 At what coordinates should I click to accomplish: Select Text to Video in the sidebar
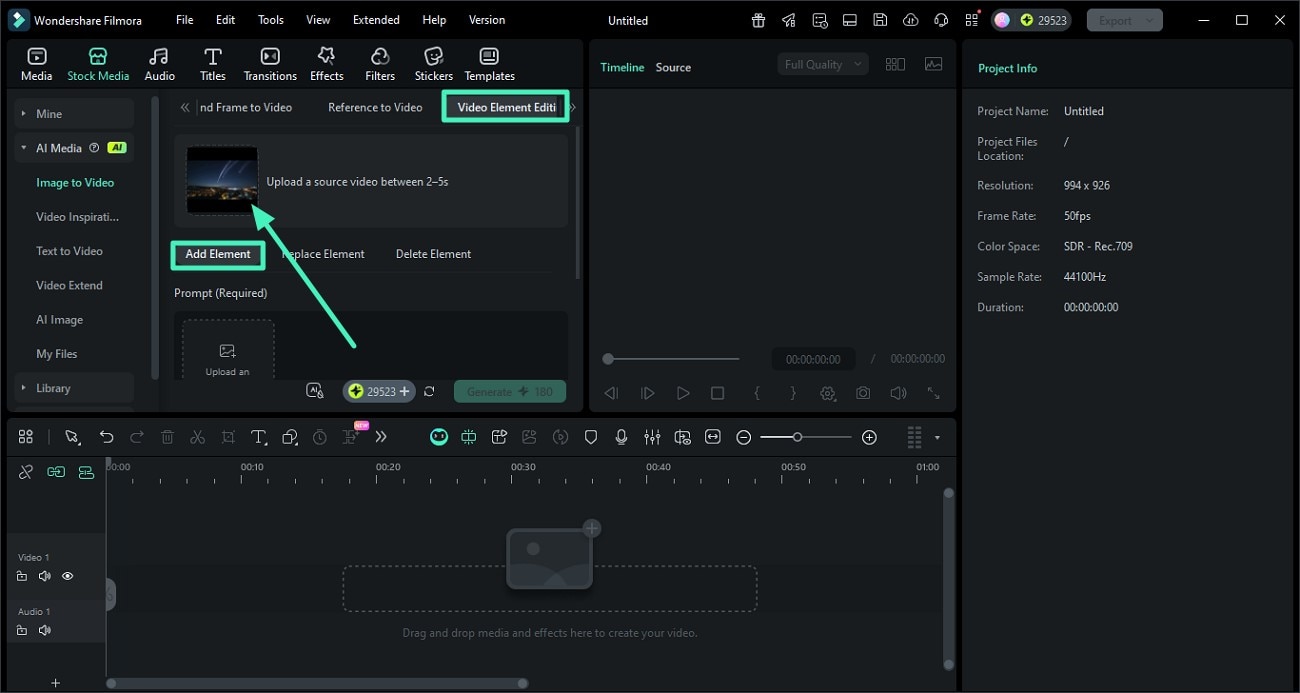(x=69, y=250)
